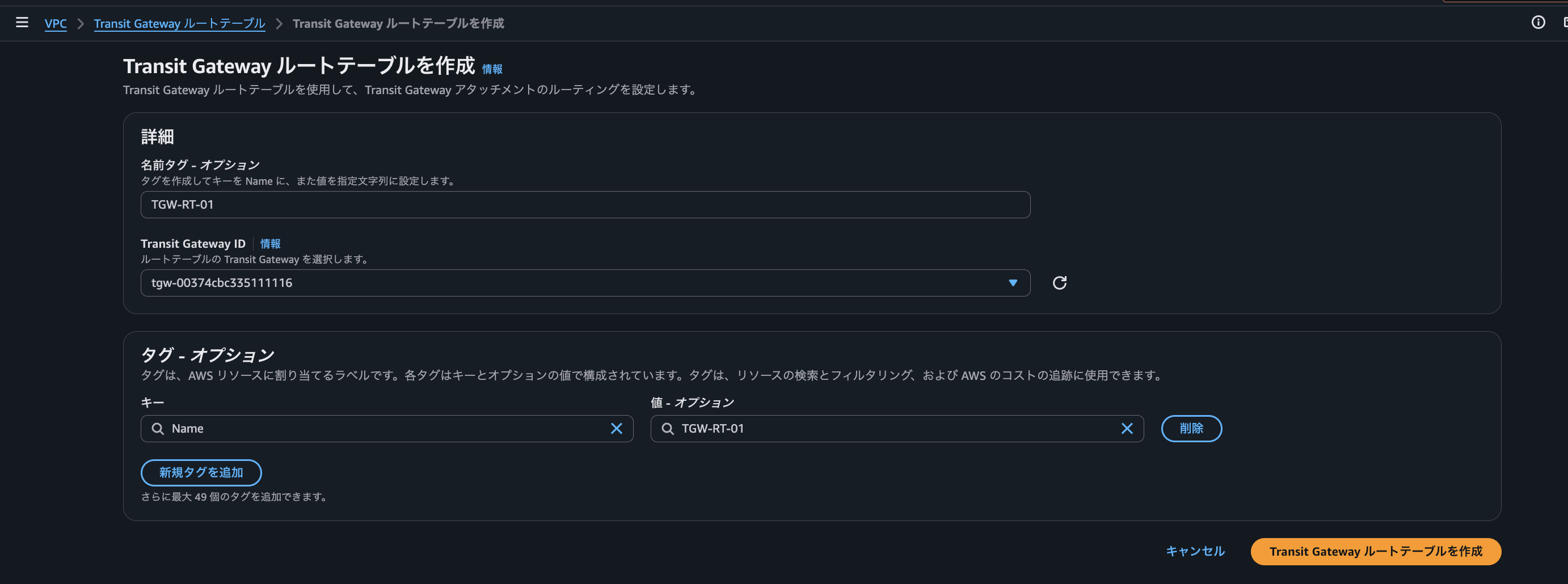Viewport: 1568px width, 584px height.
Task: Open the 情報 link beside Transit Gateway ID
Action: (x=271, y=243)
